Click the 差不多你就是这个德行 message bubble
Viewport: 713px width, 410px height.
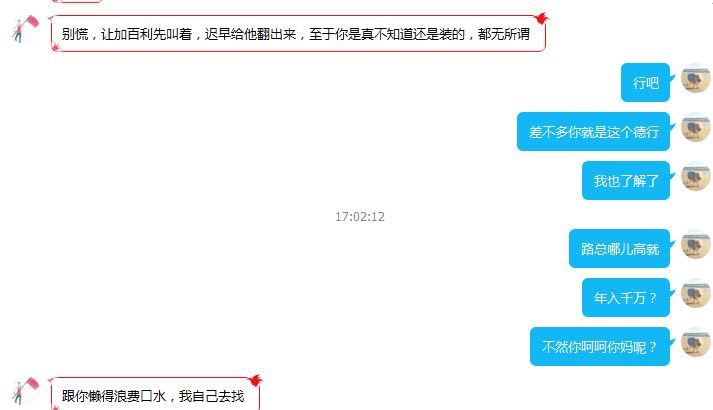[x=593, y=131]
